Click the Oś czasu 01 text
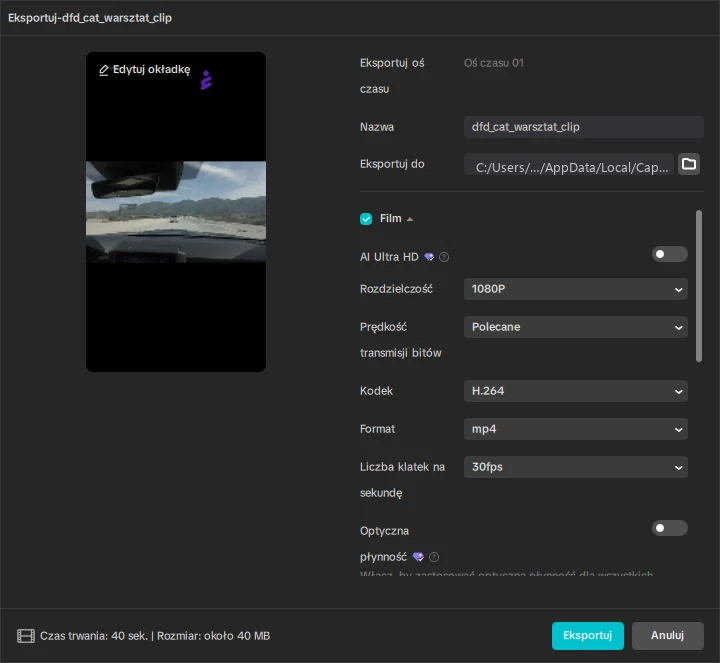The height and width of the screenshot is (663, 720). (494, 63)
